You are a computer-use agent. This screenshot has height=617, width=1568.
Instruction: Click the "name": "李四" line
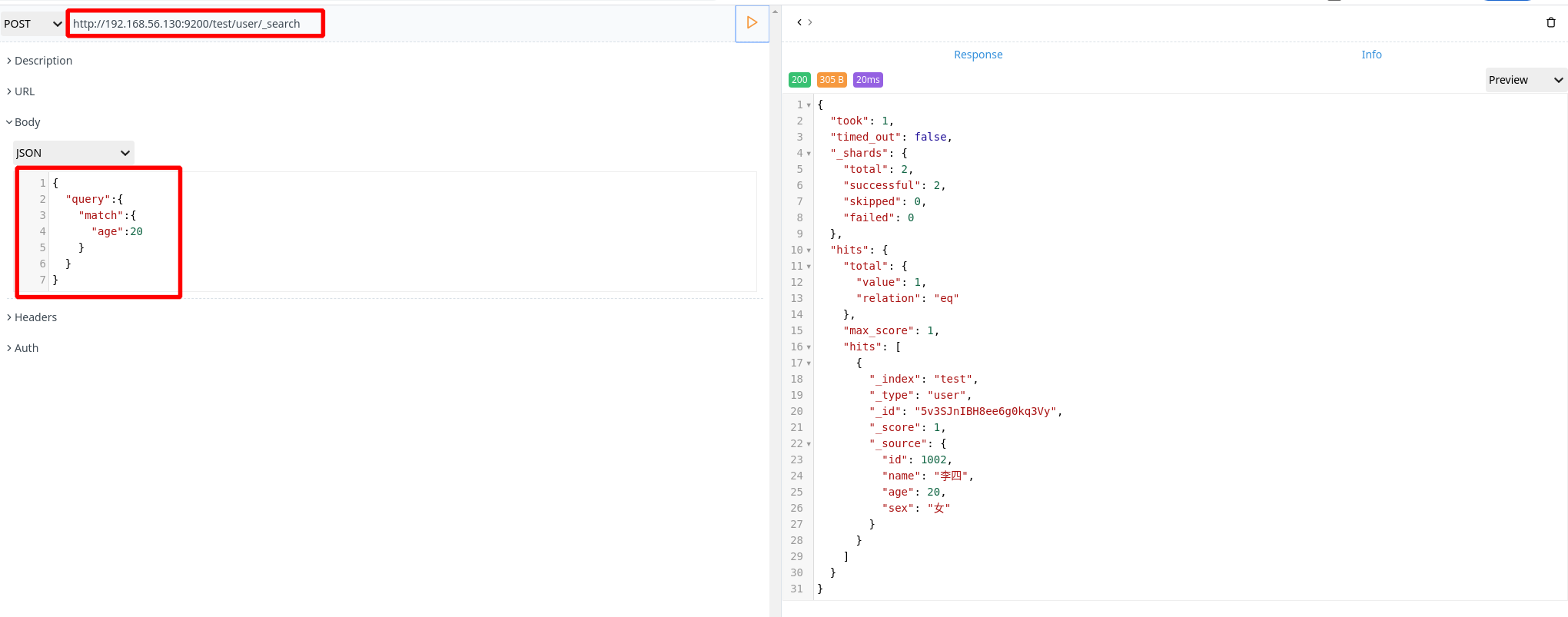tap(928, 476)
